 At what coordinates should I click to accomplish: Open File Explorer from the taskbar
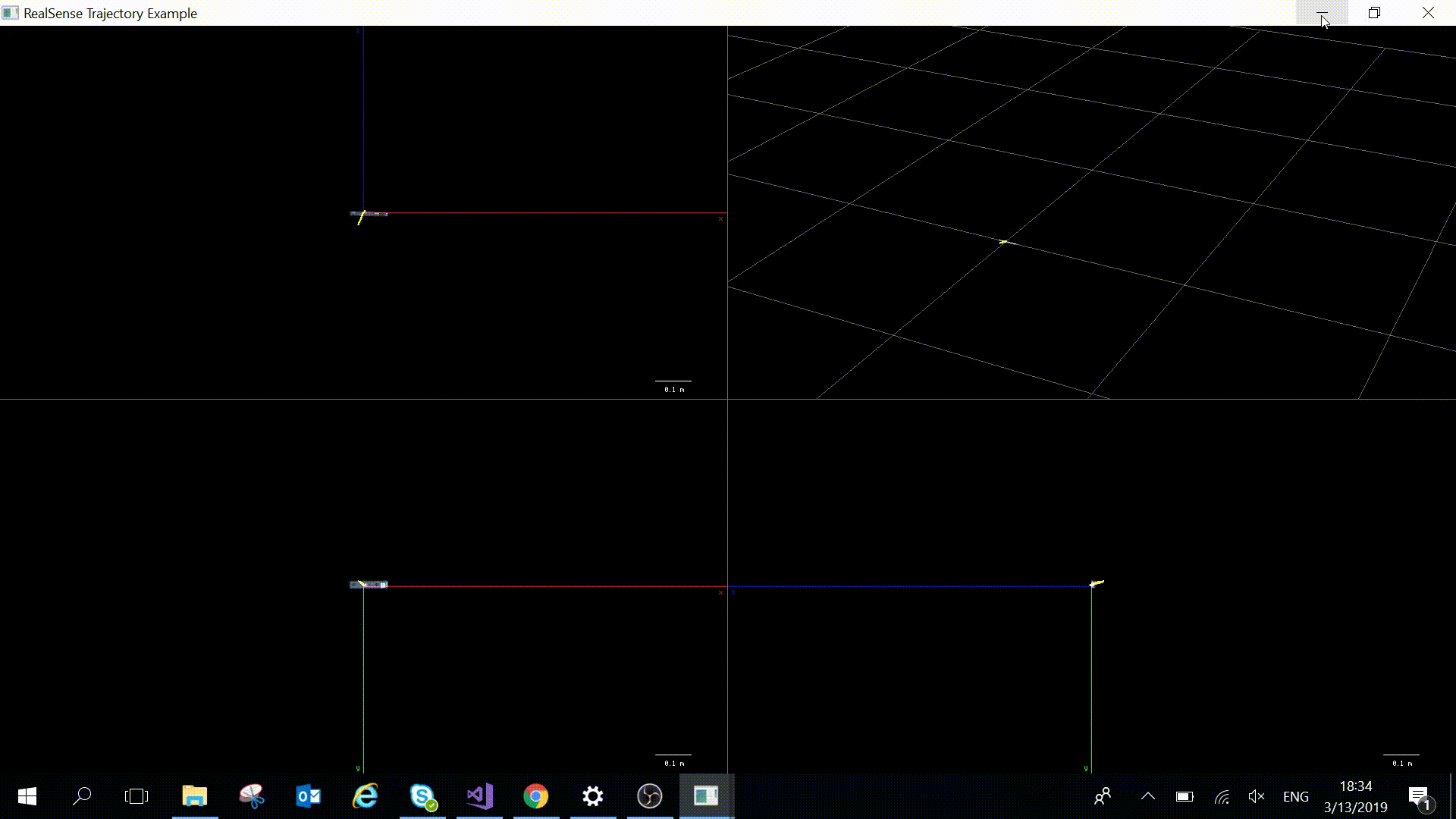pyautogui.click(x=195, y=796)
